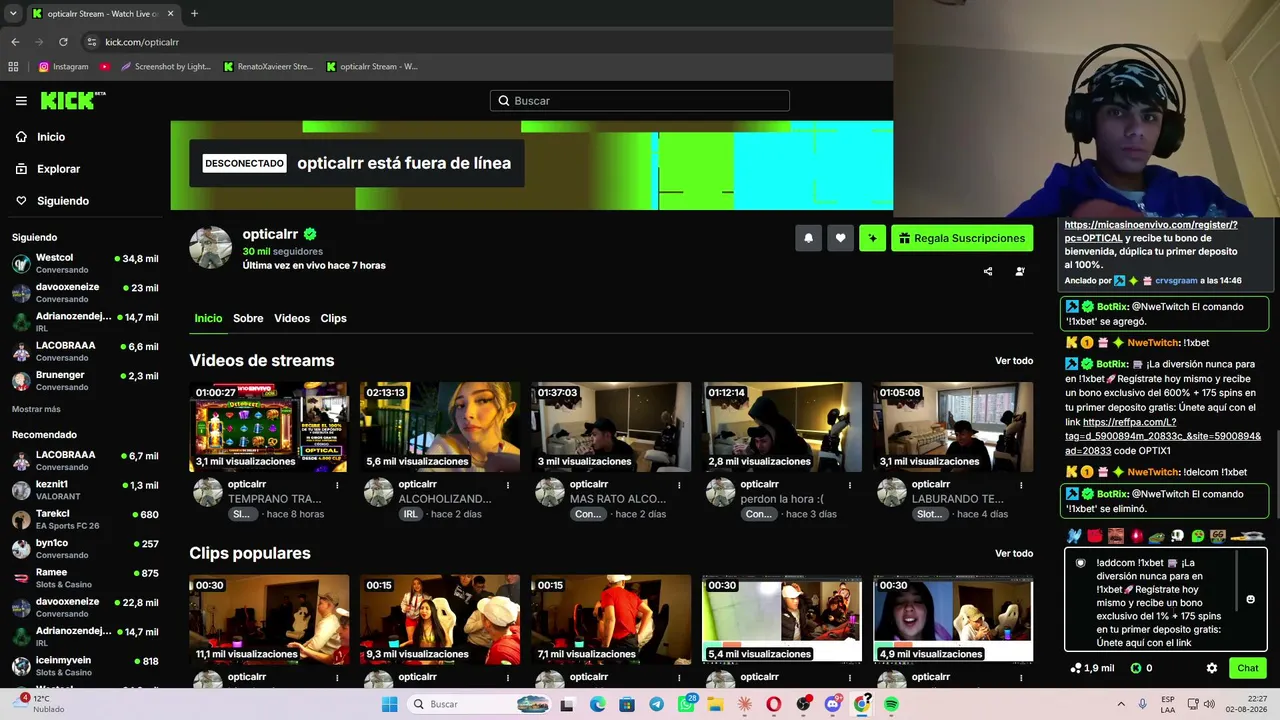Open Discord from the taskbar
This screenshot has width=1280, height=720.
833,704
